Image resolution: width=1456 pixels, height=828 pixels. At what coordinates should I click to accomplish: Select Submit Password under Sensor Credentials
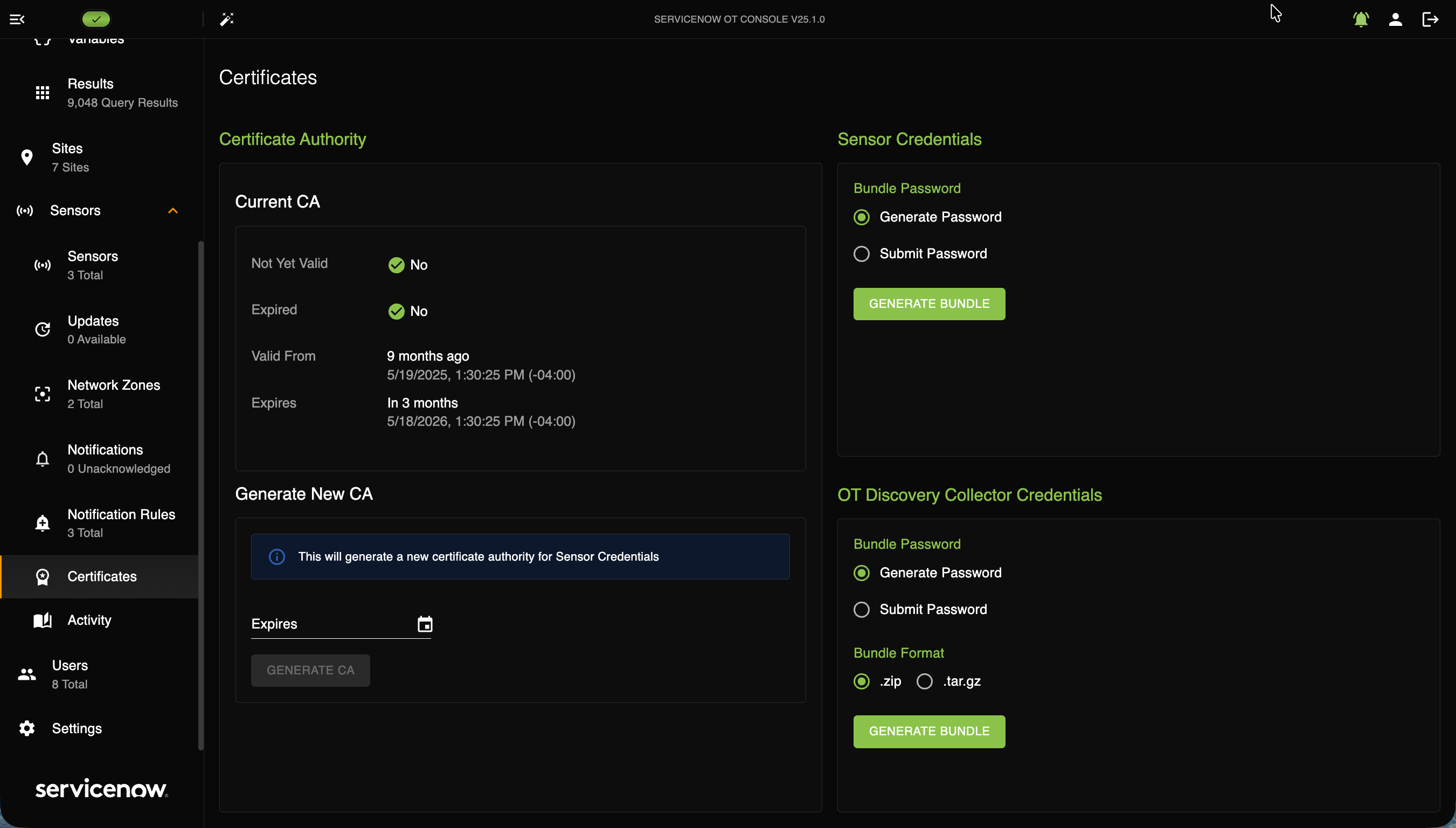(862, 254)
